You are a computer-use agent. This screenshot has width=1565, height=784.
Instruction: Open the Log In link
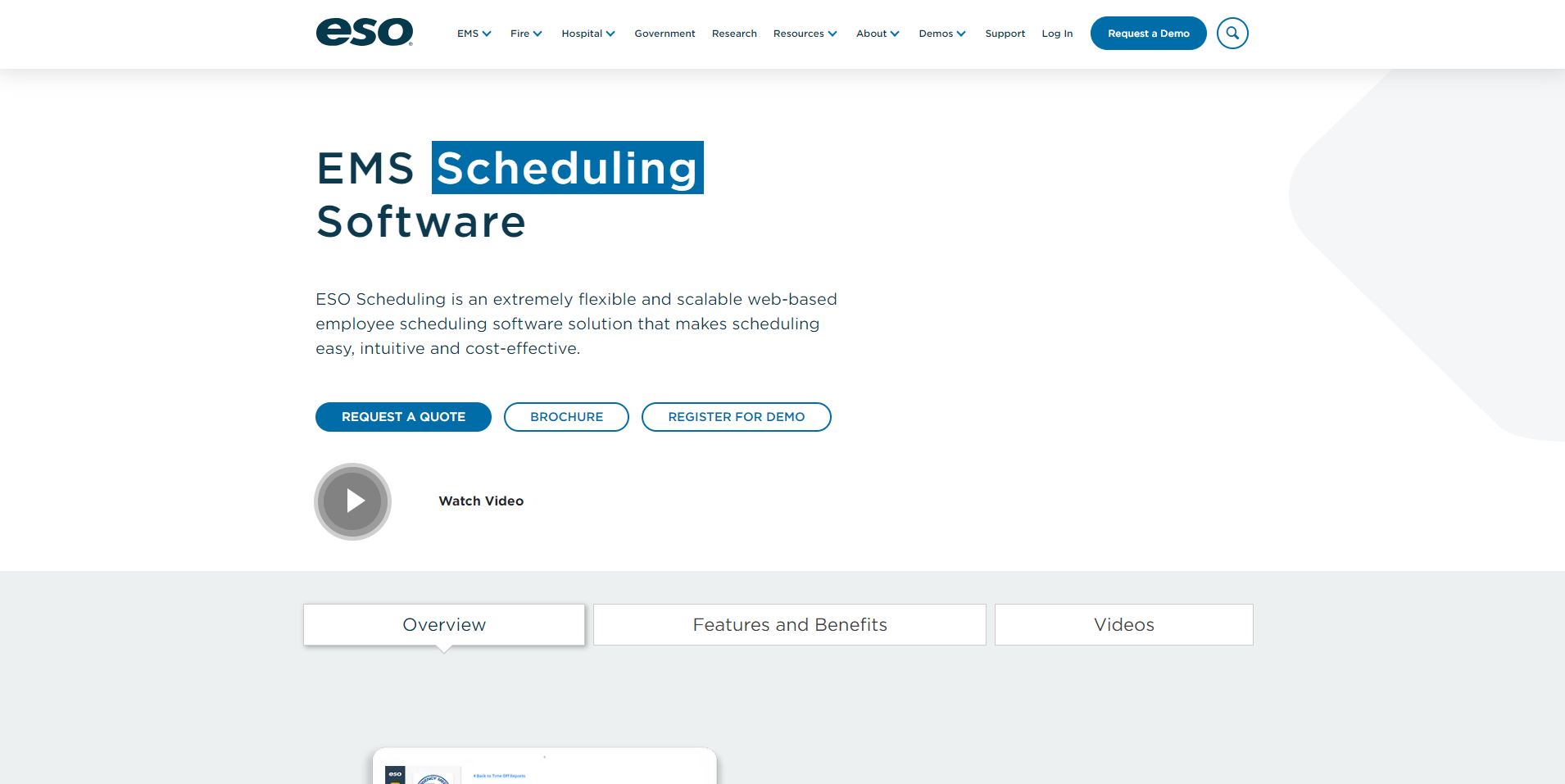1057,34
